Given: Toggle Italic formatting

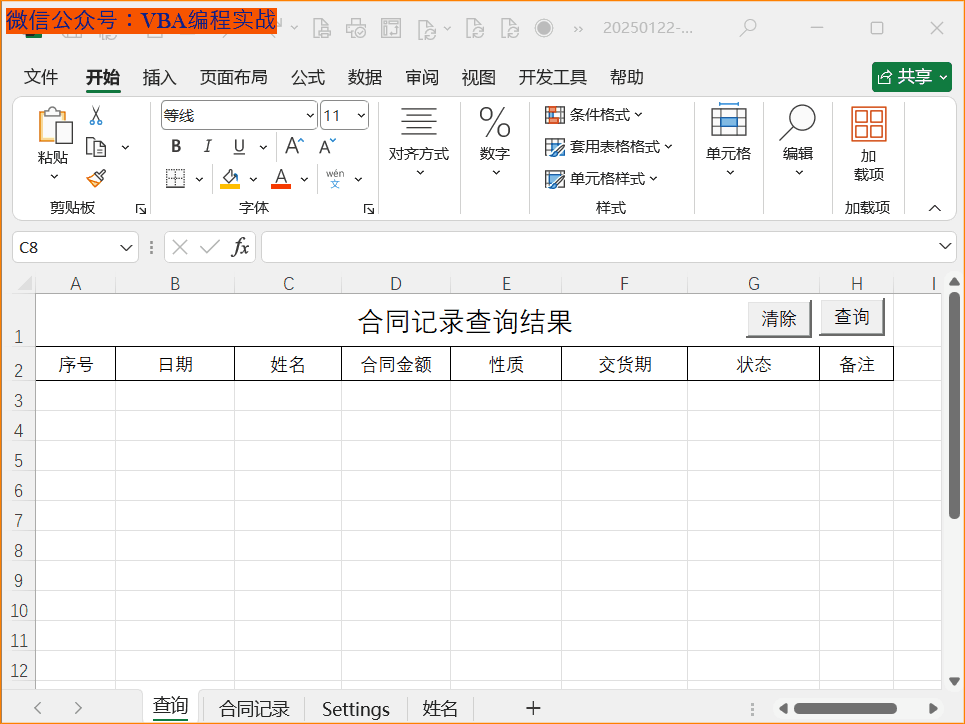Looking at the screenshot, I should [207, 147].
